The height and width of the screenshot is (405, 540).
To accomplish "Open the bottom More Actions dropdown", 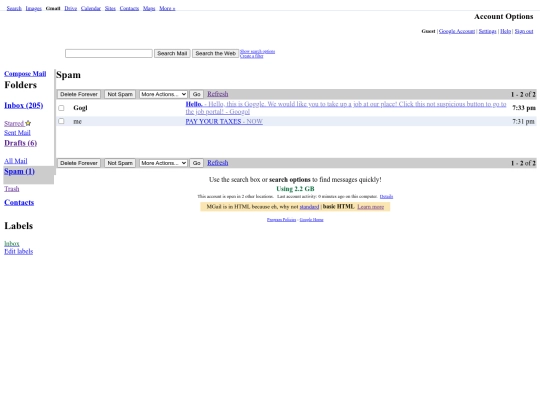I will click(x=163, y=163).
